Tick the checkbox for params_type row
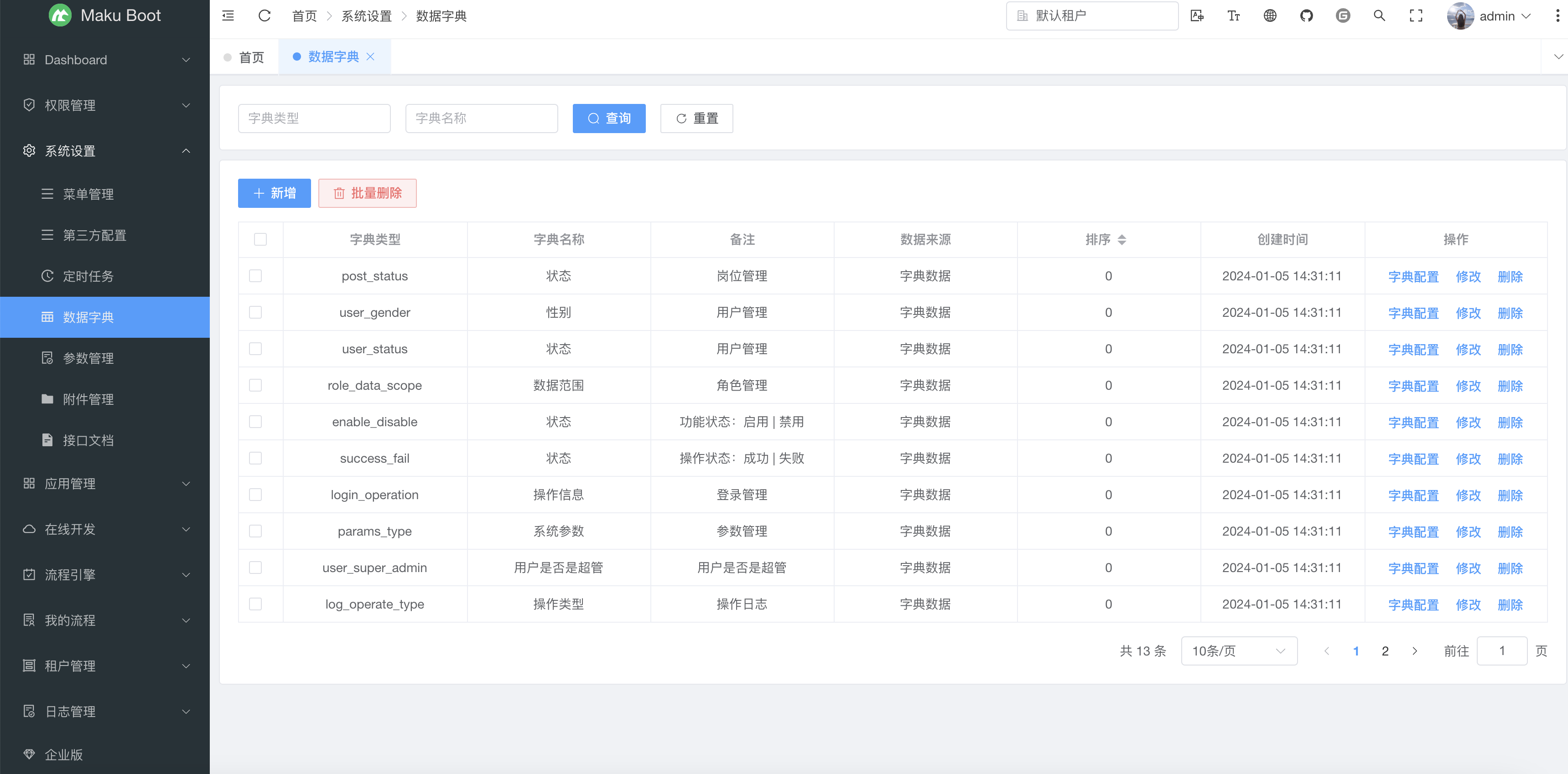The width and height of the screenshot is (1568, 774). [x=256, y=531]
